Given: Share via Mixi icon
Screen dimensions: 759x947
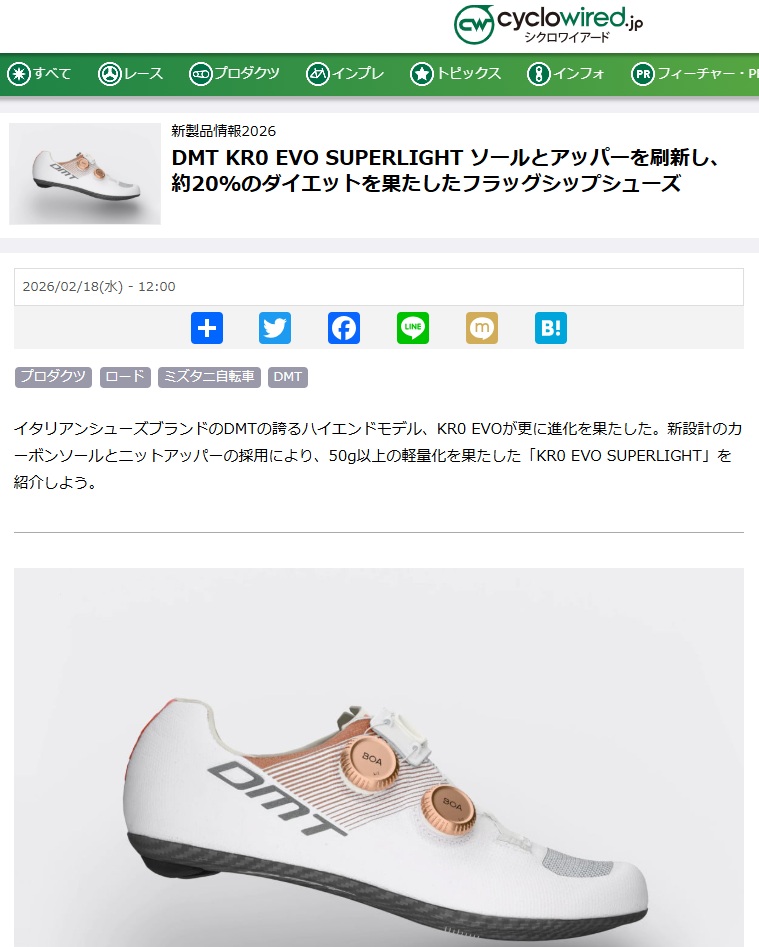Looking at the screenshot, I should (482, 328).
